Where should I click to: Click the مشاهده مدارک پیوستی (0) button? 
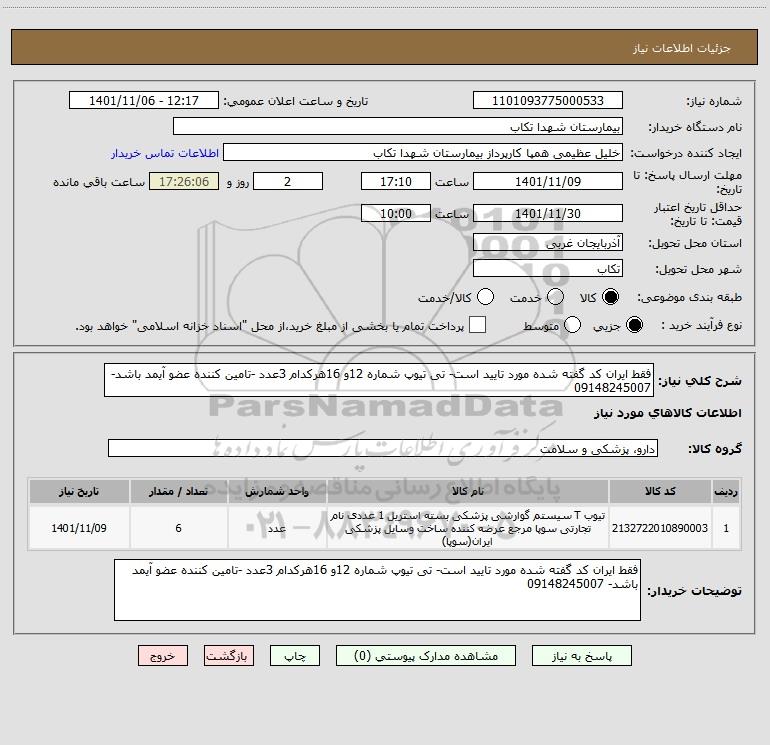tap(426, 656)
